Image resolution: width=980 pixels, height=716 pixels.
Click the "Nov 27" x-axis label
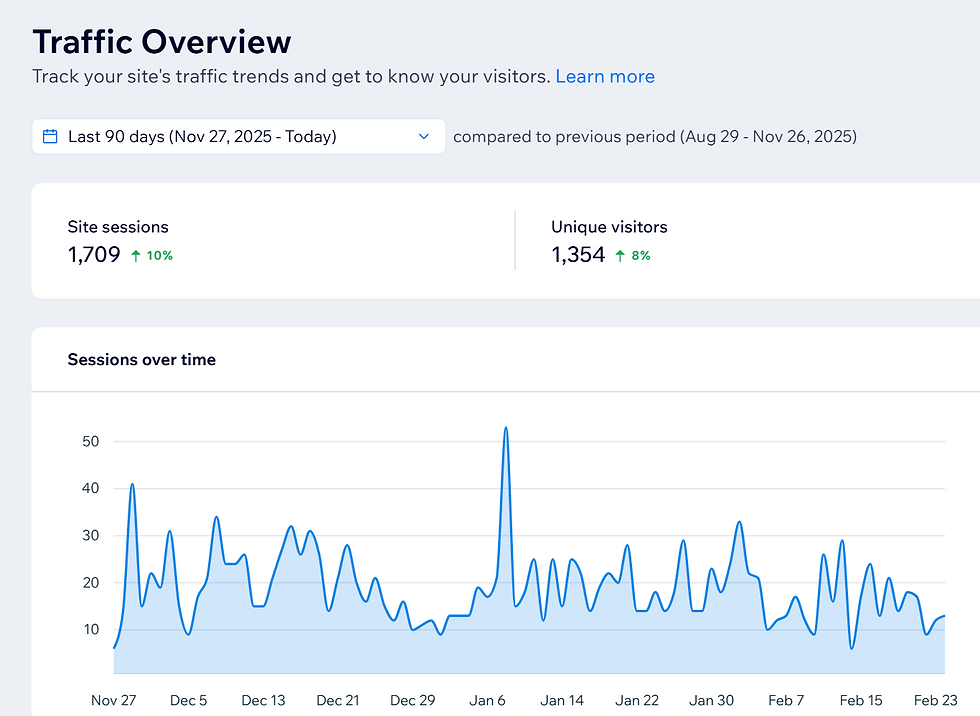coord(113,700)
